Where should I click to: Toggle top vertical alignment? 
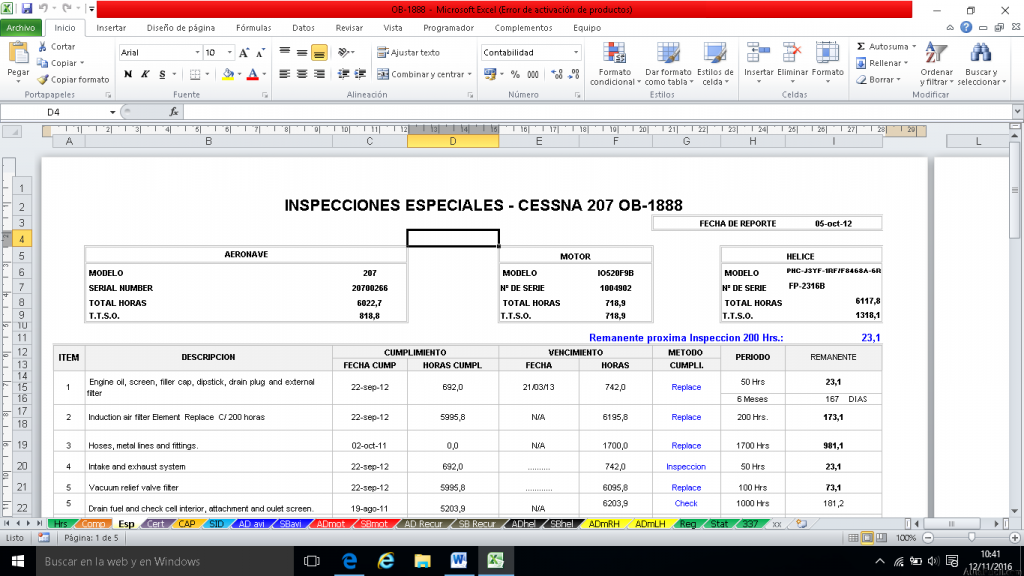pos(284,53)
